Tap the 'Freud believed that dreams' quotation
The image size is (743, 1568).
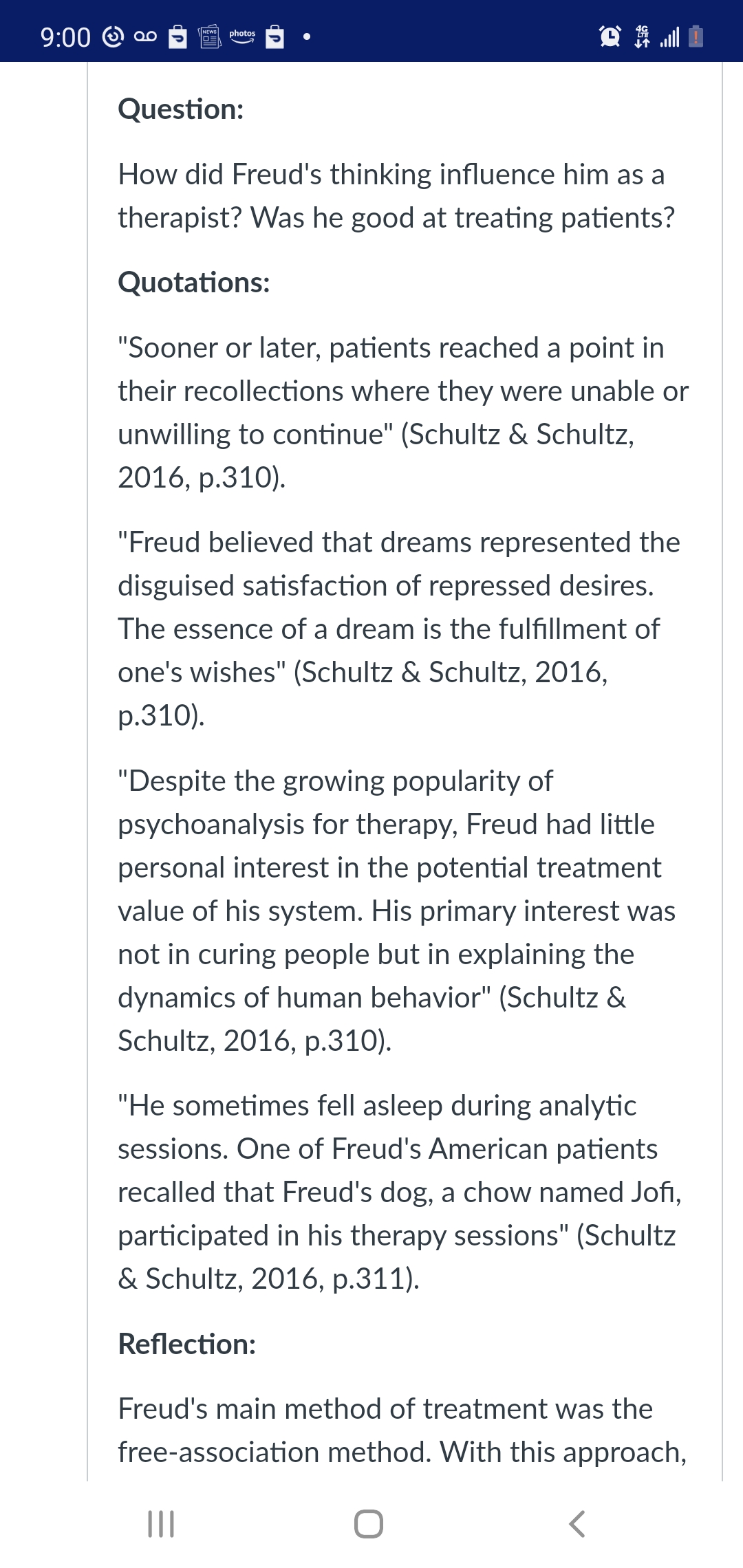(399, 629)
